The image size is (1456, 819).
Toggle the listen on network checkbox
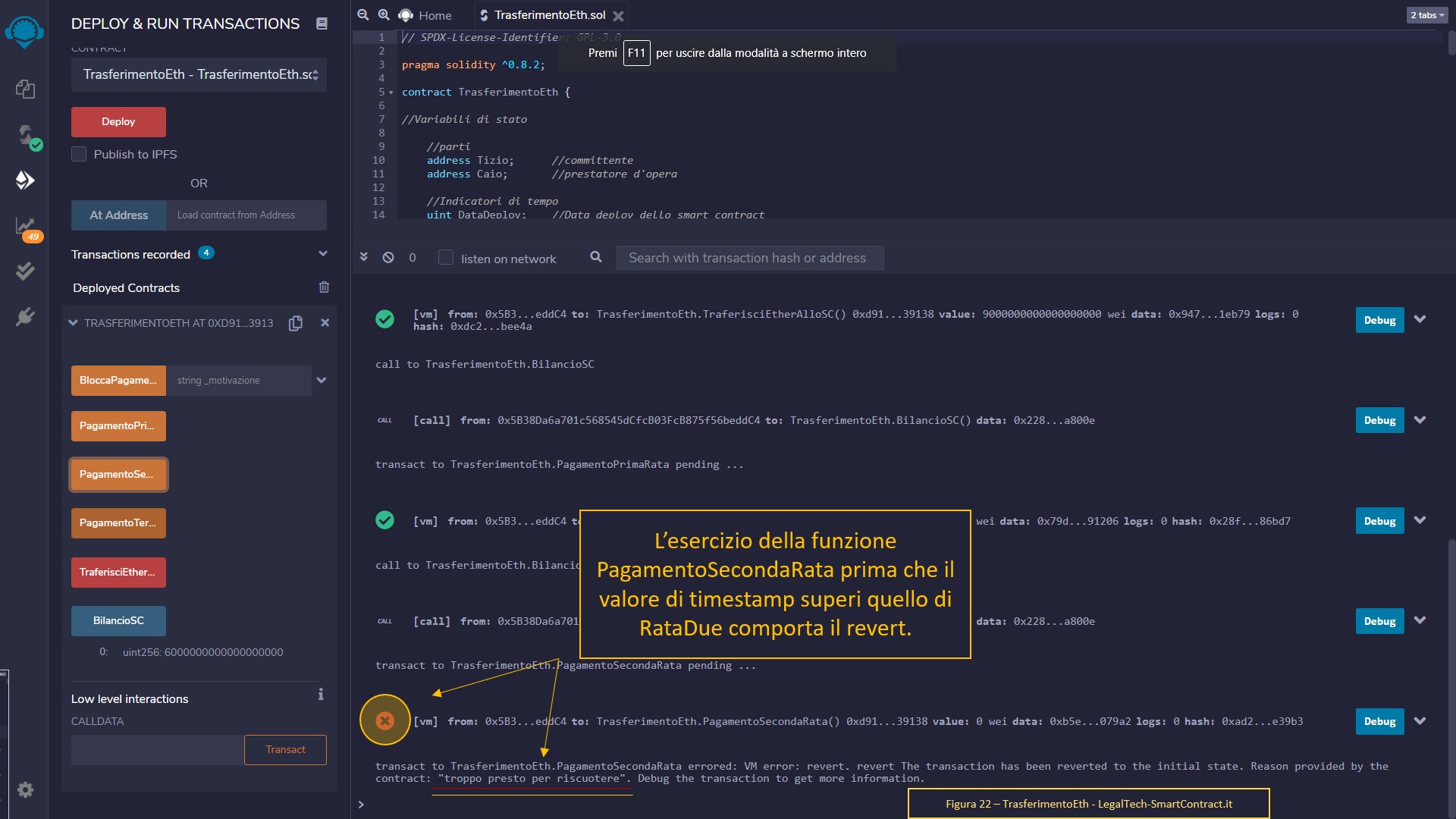pos(446,257)
